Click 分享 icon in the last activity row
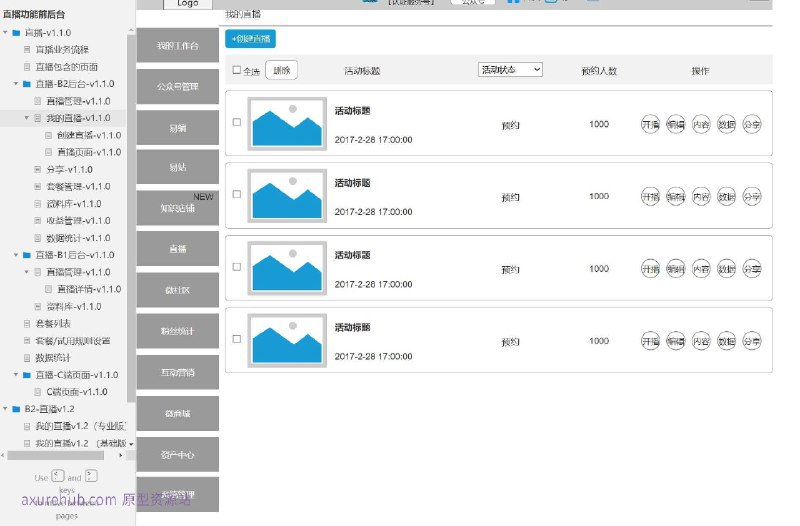800x526 pixels. pos(752,341)
